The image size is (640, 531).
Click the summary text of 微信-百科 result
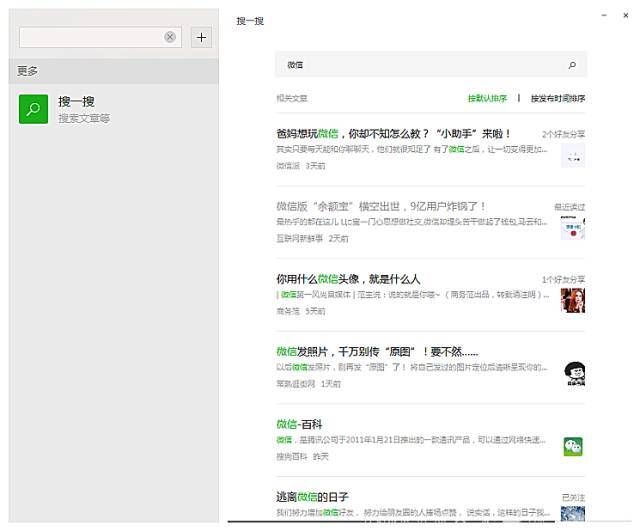coord(411,440)
